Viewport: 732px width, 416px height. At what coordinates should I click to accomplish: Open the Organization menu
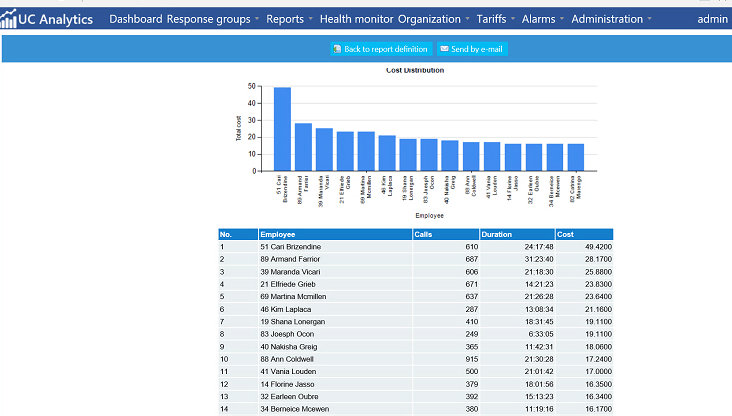(x=429, y=19)
